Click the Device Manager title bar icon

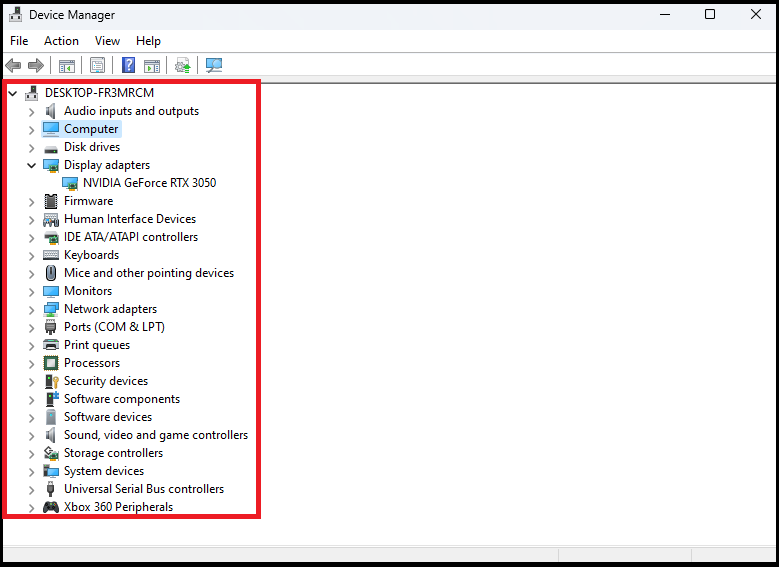click(x=15, y=14)
